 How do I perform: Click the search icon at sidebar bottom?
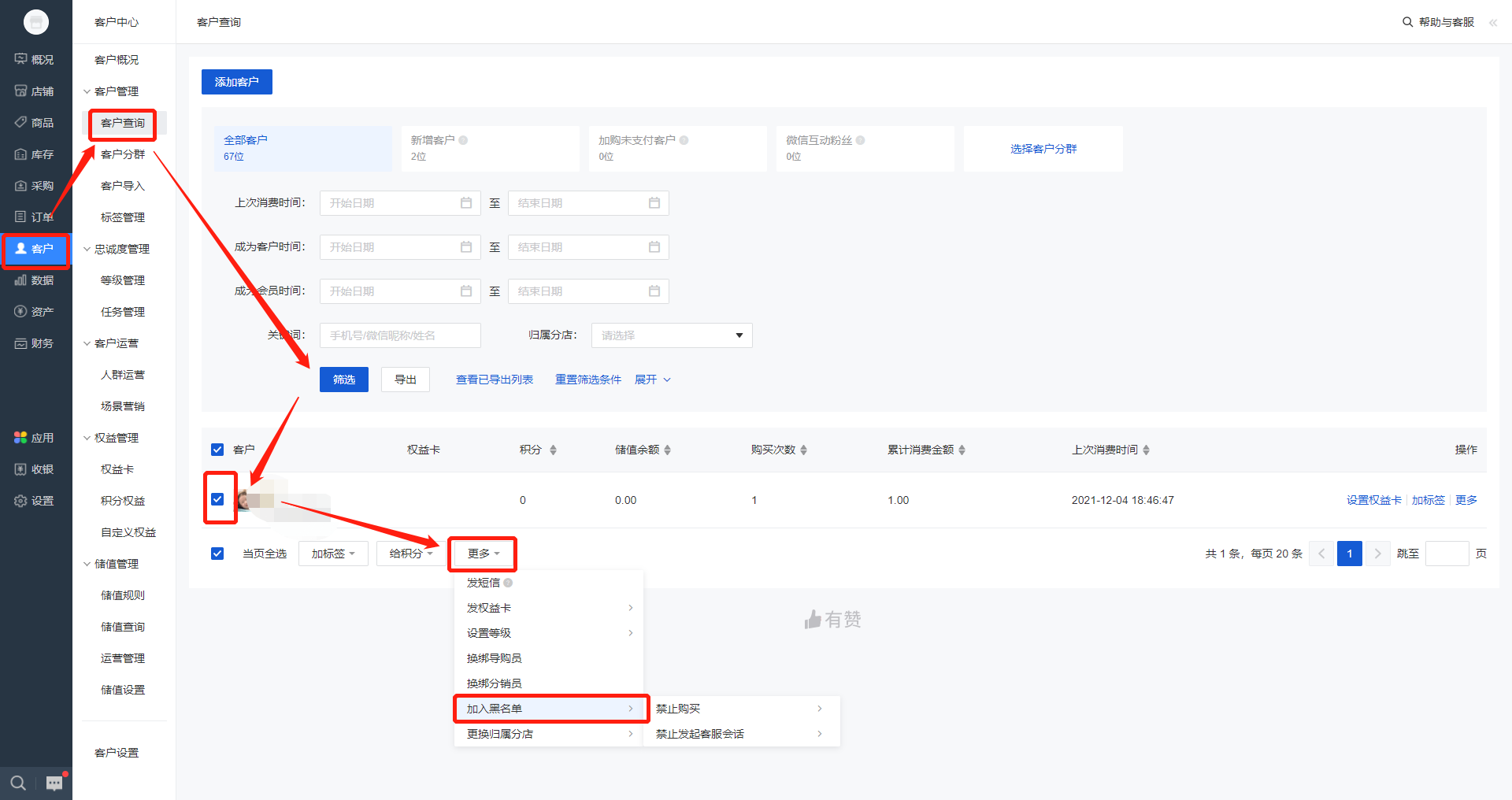(18, 783)
